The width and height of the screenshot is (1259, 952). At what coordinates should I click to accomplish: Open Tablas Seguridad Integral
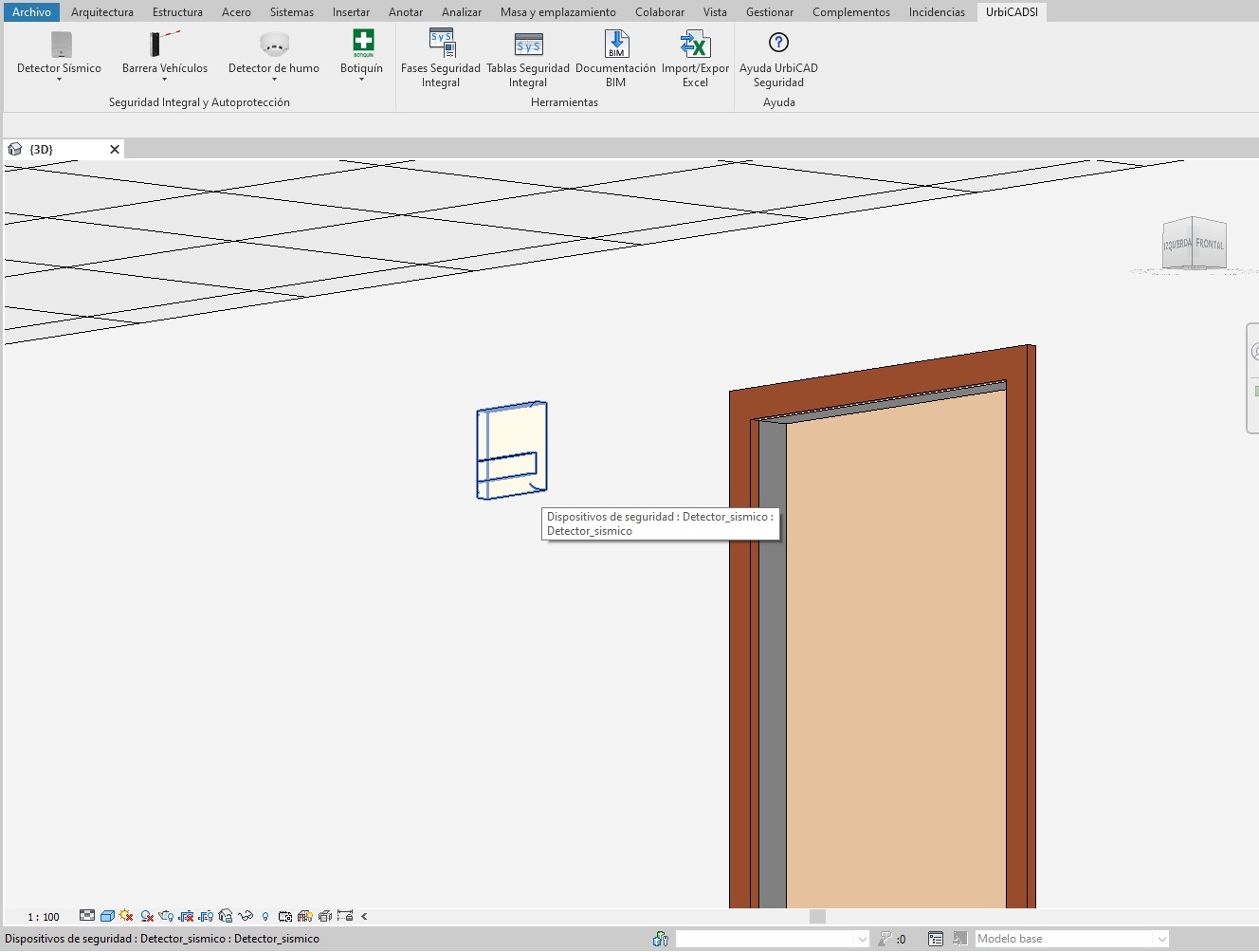528,45
